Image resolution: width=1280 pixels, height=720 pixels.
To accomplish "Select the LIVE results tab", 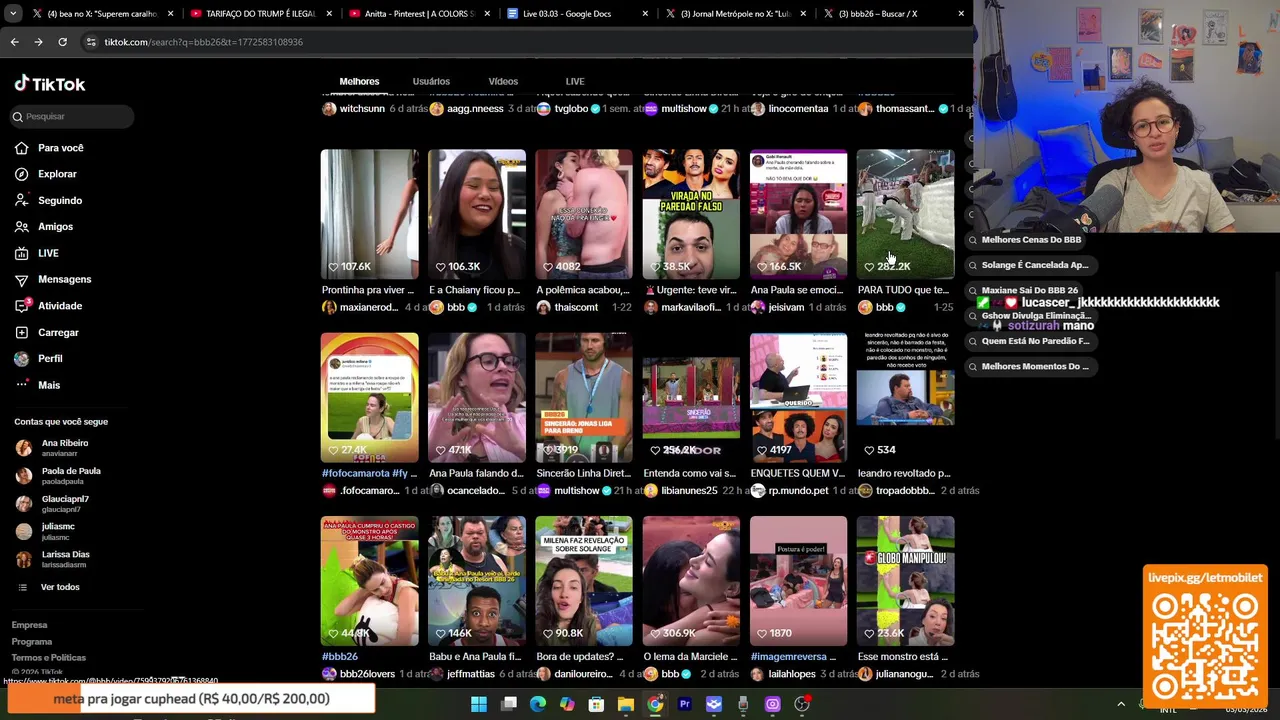I will pyautogui.click(x=575, y=81).
